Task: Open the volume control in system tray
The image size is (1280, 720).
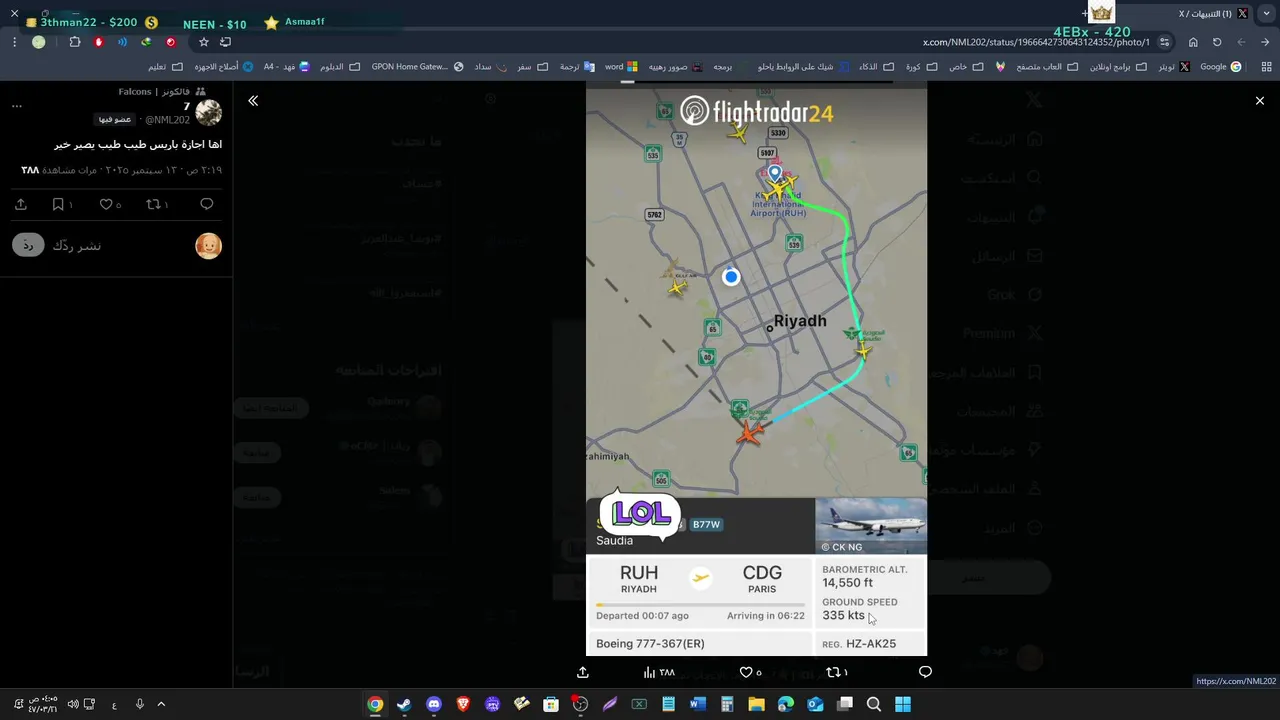Action: tap(73, 704)
